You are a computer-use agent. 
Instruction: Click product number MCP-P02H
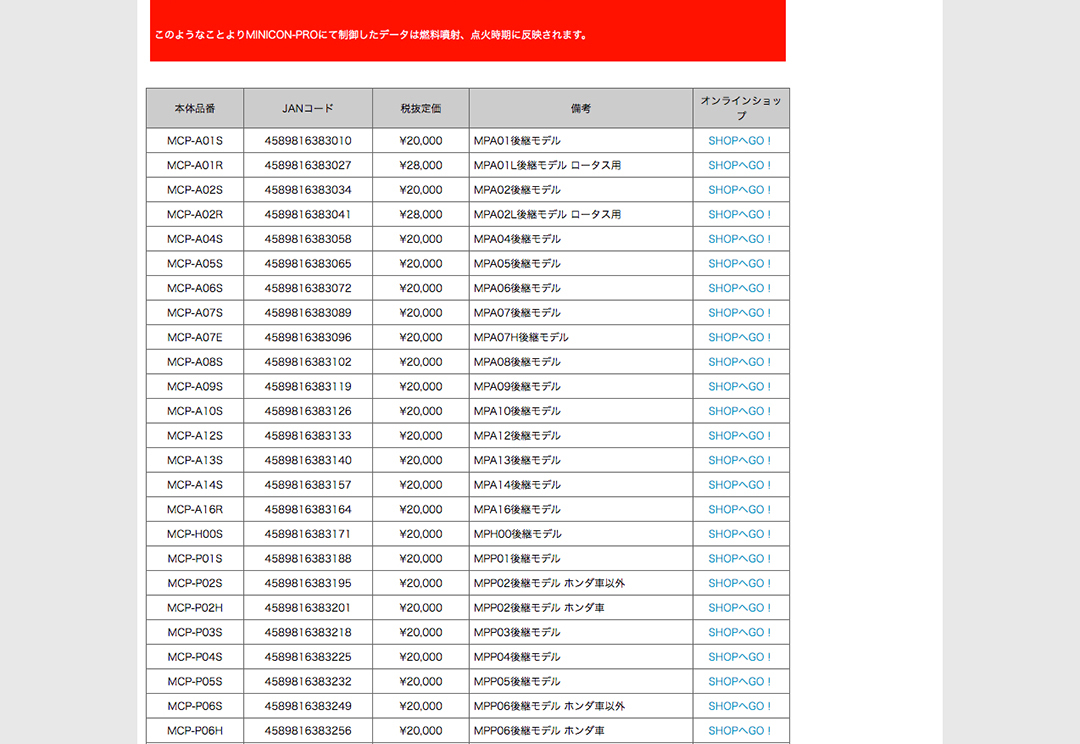point(195,608)
